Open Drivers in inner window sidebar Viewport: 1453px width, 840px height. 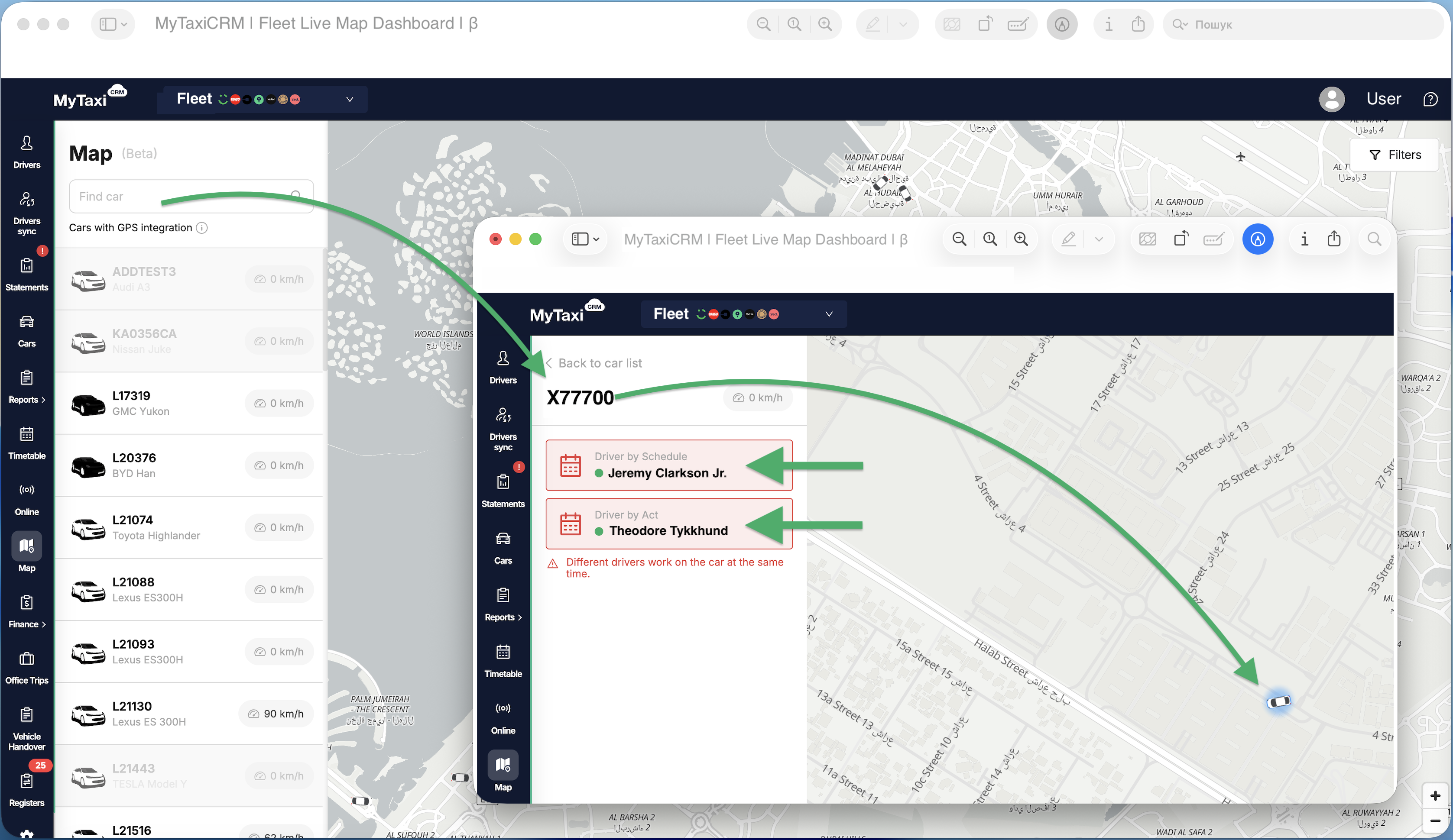pyautogui.click(x=503, y=368)
